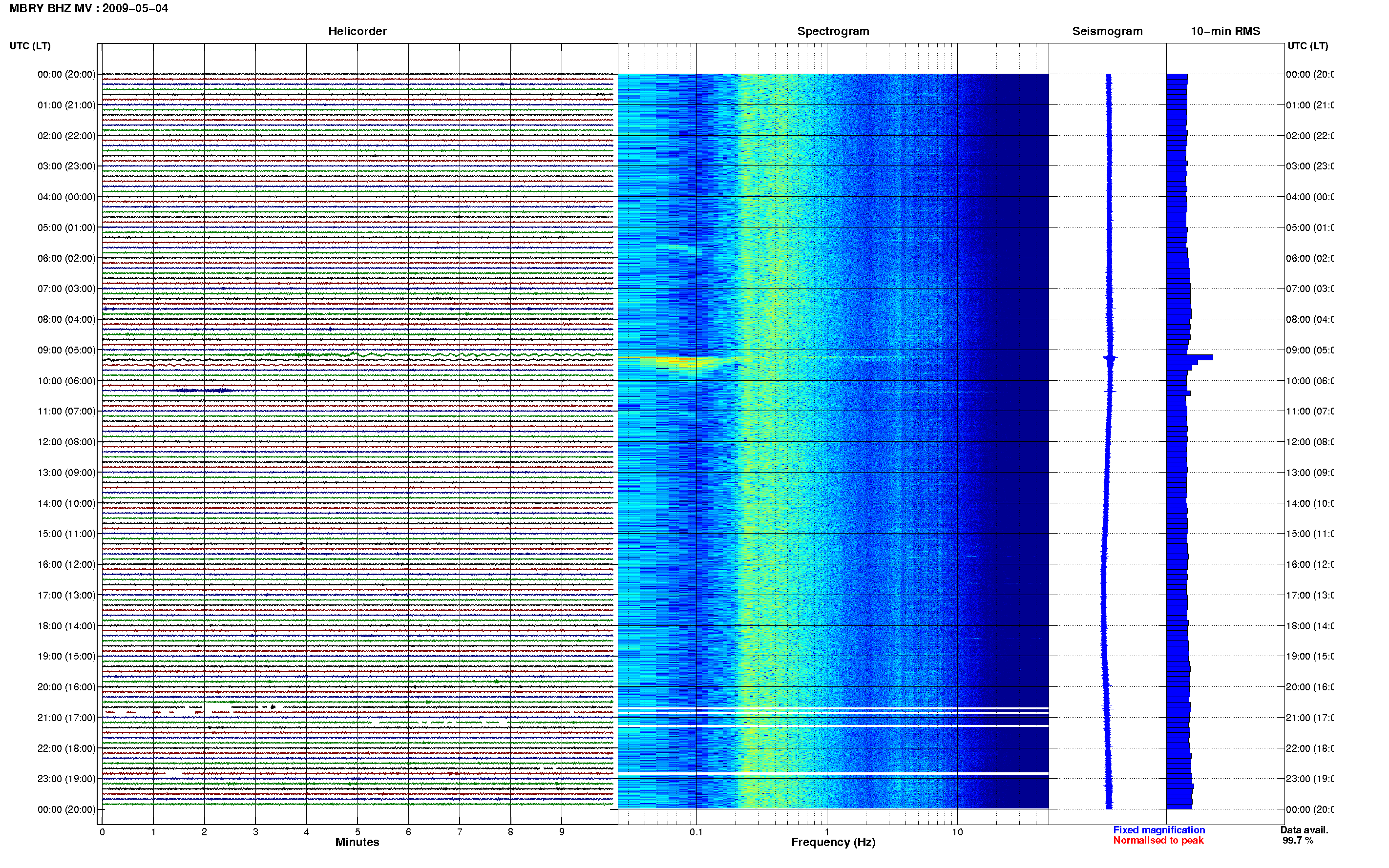Click the left time label '14:00 (10:00)'
Screen dimensions: 1389x868
[66, 503]
